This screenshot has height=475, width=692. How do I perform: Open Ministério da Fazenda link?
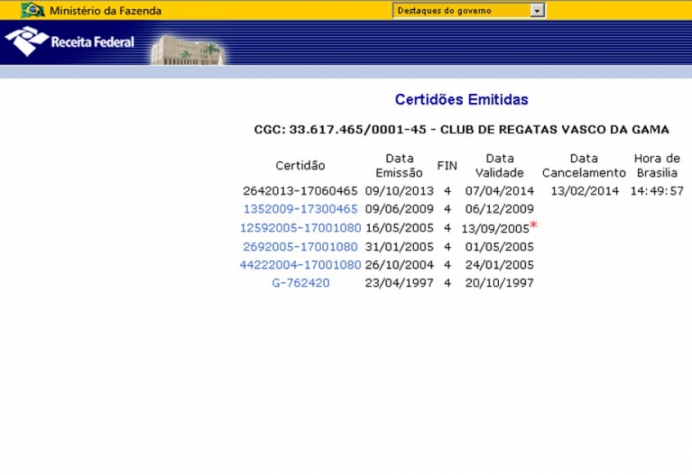click(x=105, y=11)
